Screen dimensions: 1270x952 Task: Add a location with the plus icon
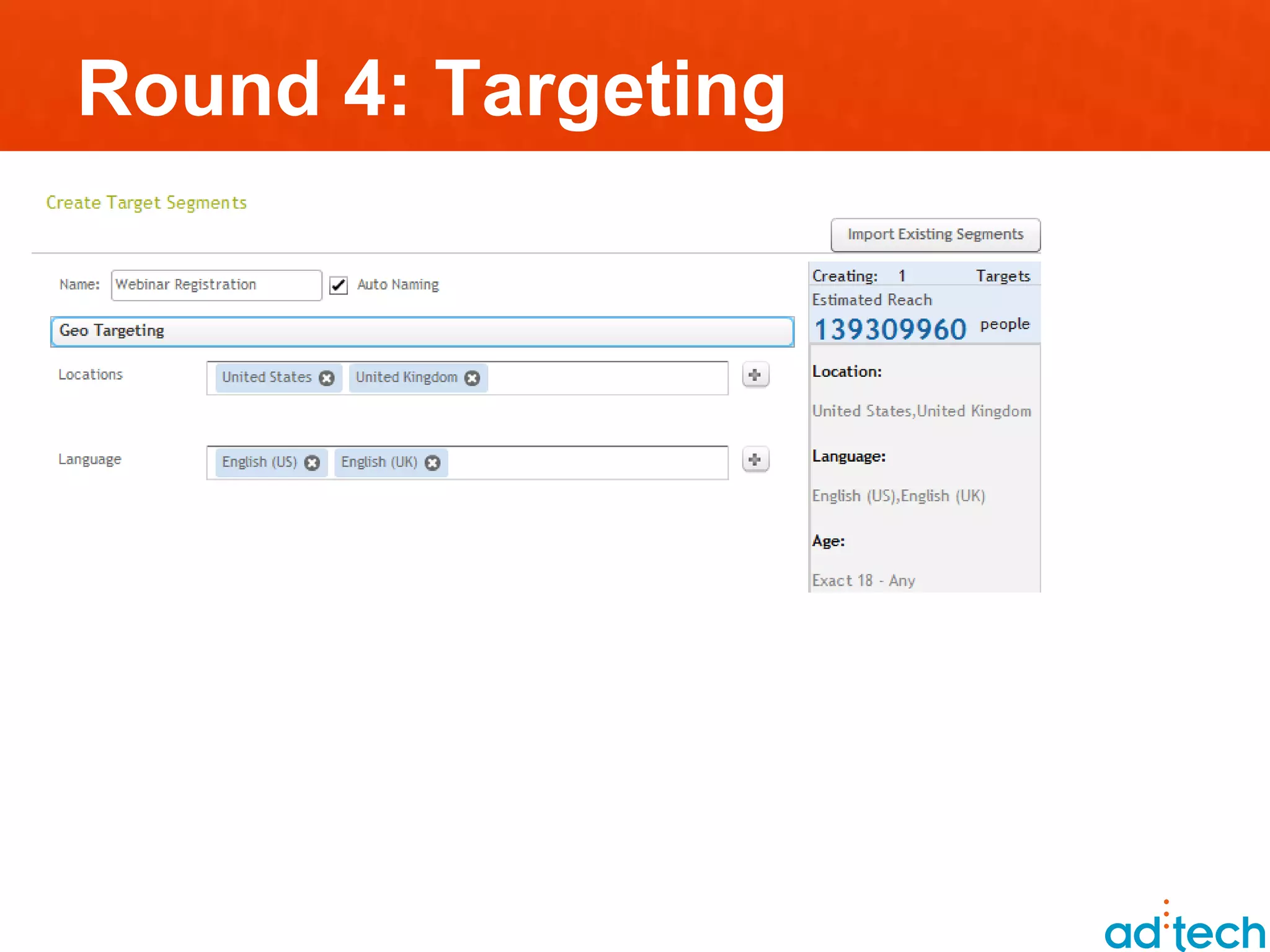755,375
